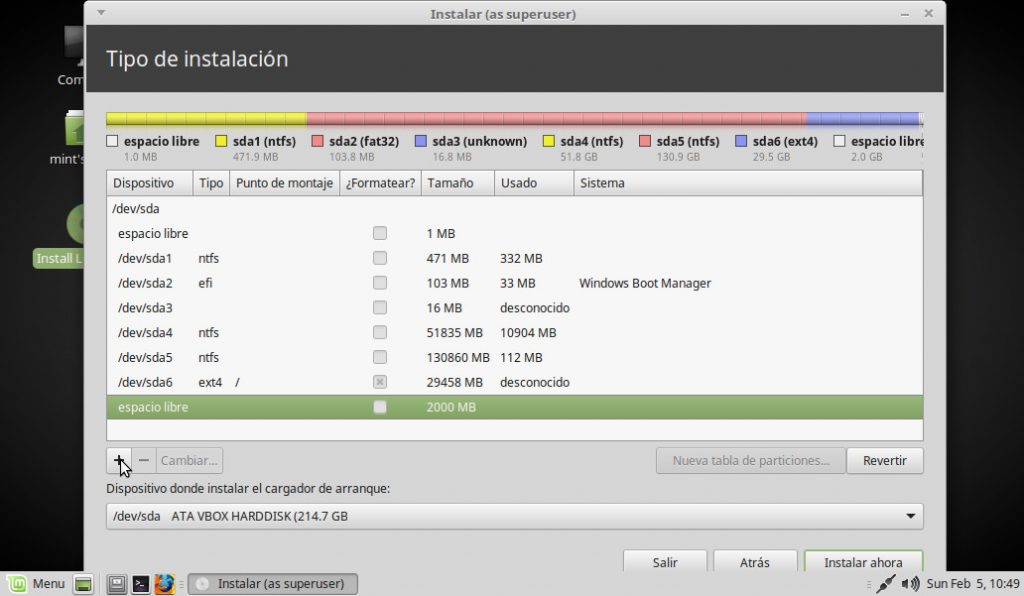Click the plus button to add a partition
This screenshot has height=596, width=1024.
tap(119, 460)
